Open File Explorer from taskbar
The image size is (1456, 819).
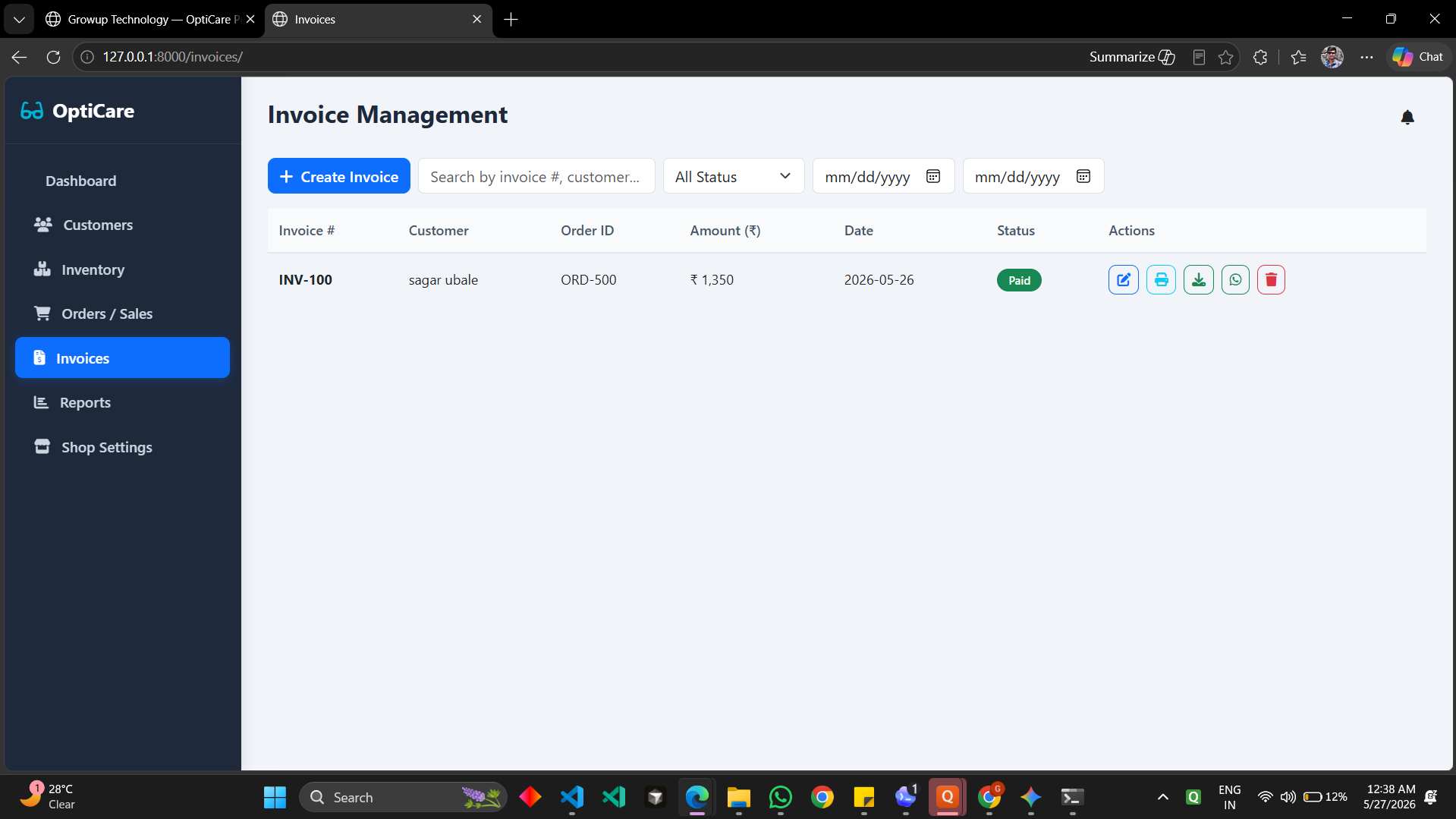coord(738,797)
